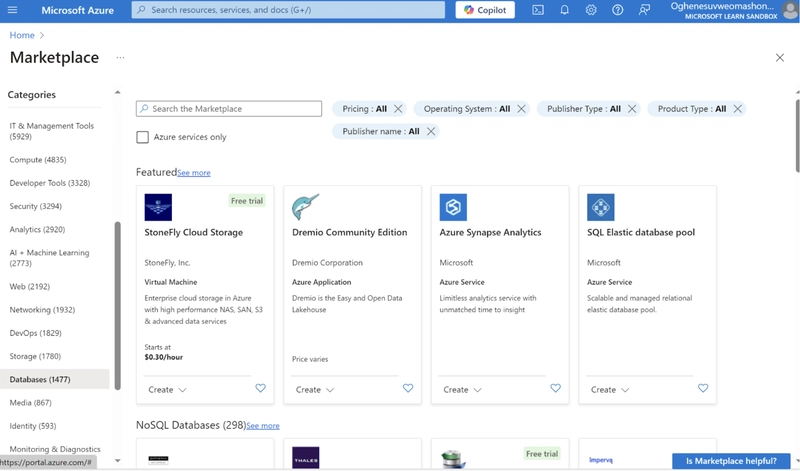Click the categories panel scrollbar
Screen dimensions: 800x471
(x=117, y=305)
